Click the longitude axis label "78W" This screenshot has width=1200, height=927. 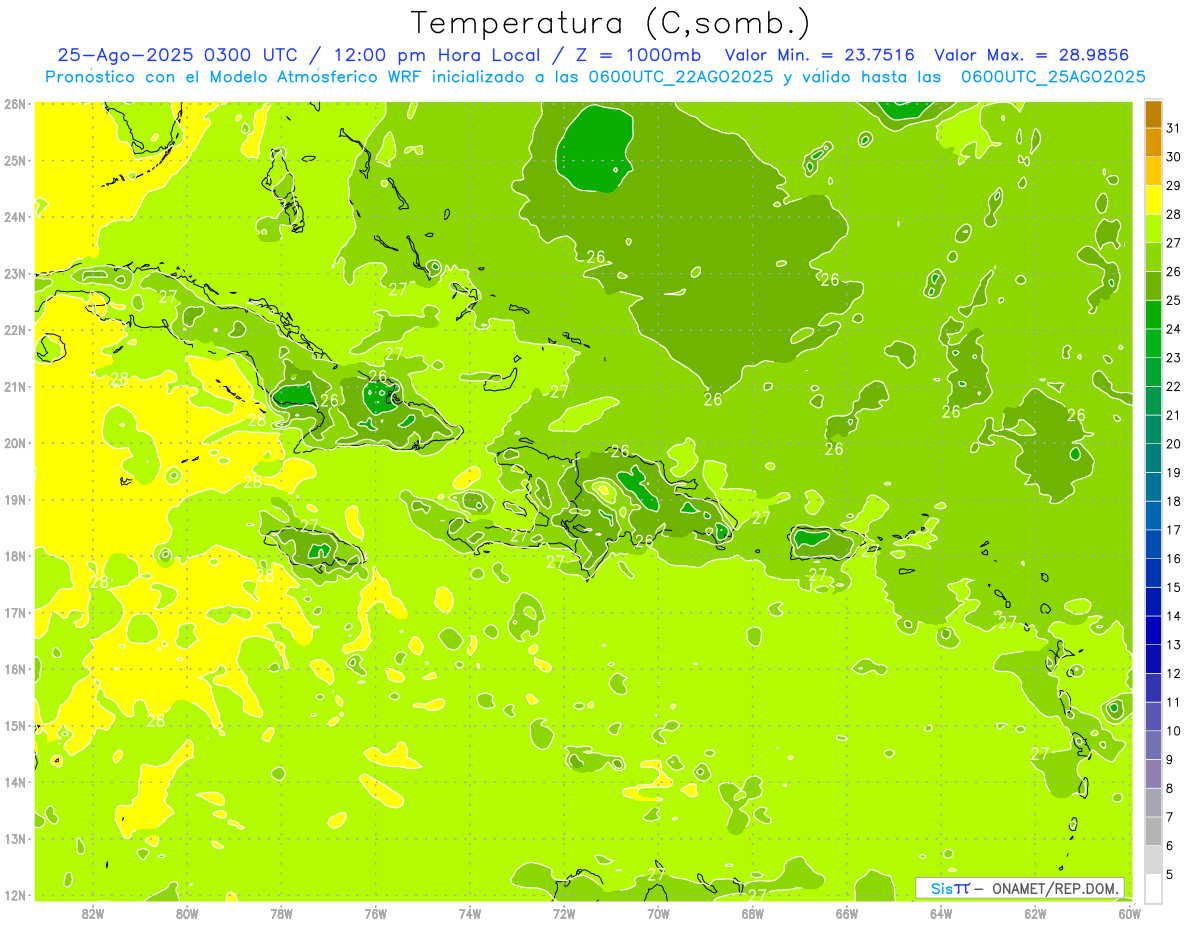click(282, 913)
